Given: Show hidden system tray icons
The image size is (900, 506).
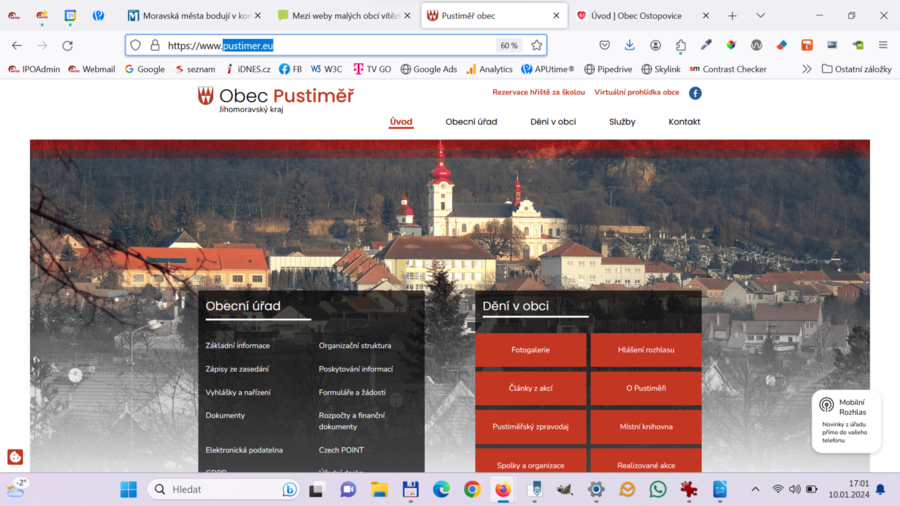Looking at the screenshot, I should [x=755, y=489].
